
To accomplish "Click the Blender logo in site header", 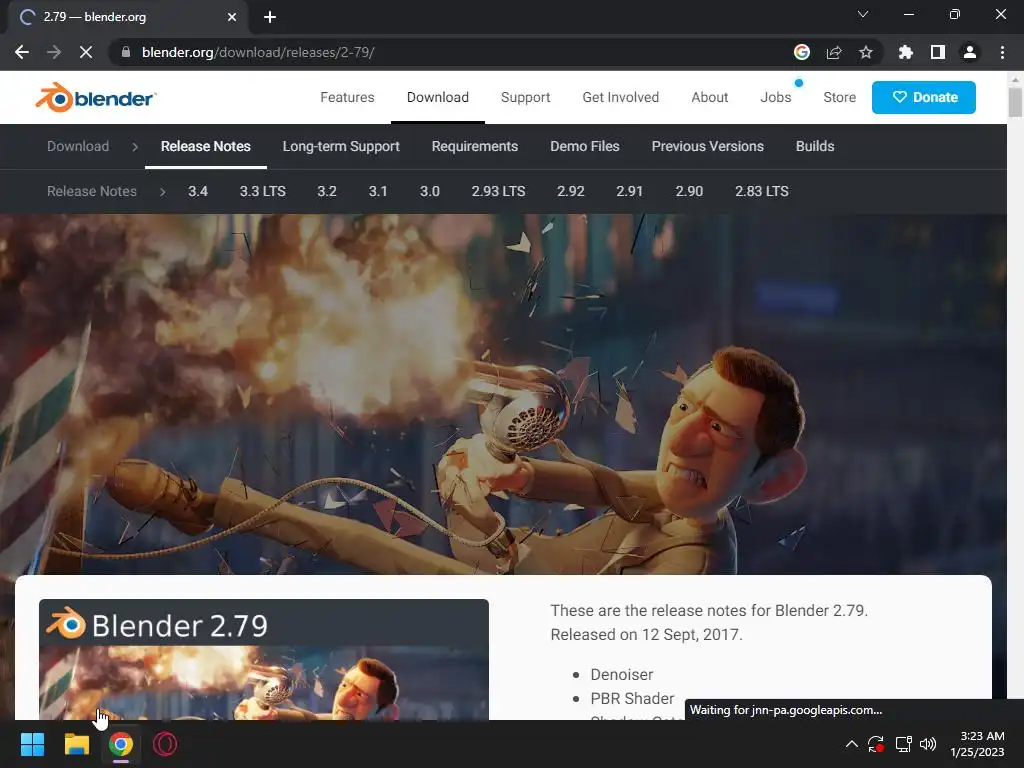I will coord(95,98).
